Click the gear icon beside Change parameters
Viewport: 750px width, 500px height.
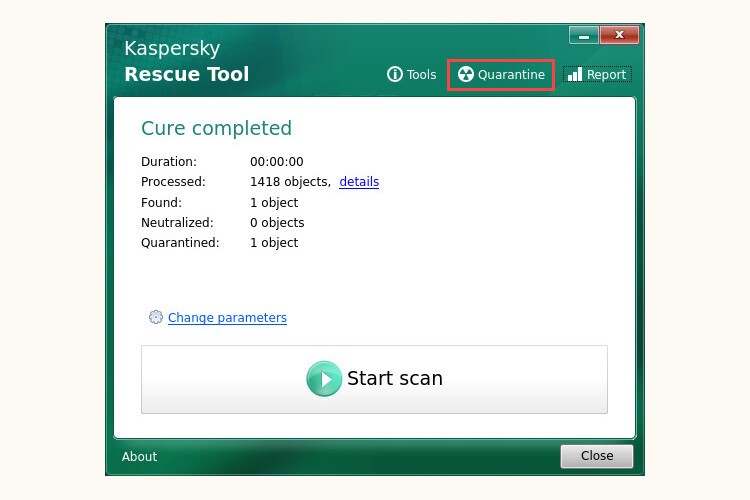(x=155, y=317)
